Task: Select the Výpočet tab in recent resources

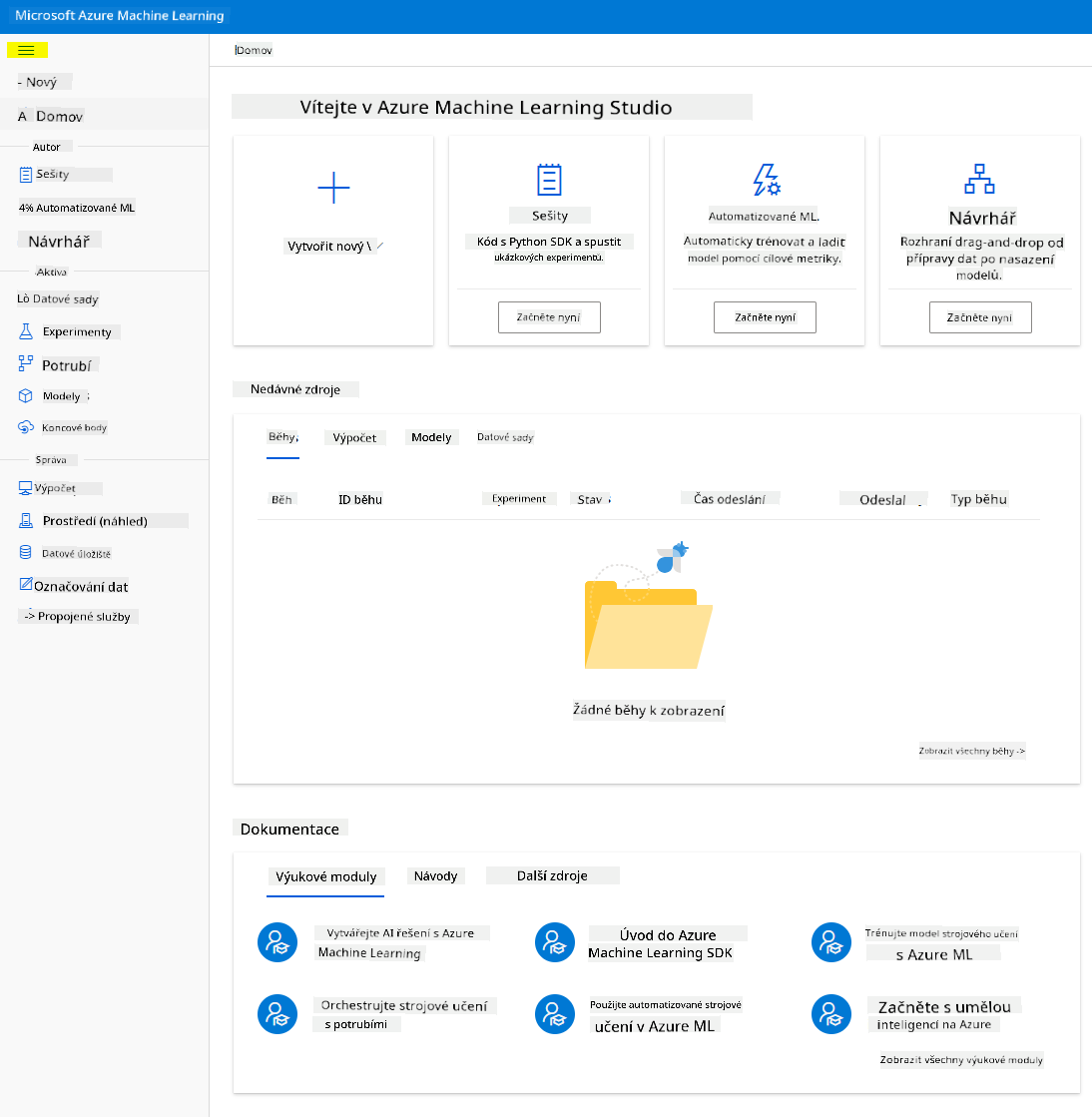Action: pyautogui.click(x=354, y=437)
